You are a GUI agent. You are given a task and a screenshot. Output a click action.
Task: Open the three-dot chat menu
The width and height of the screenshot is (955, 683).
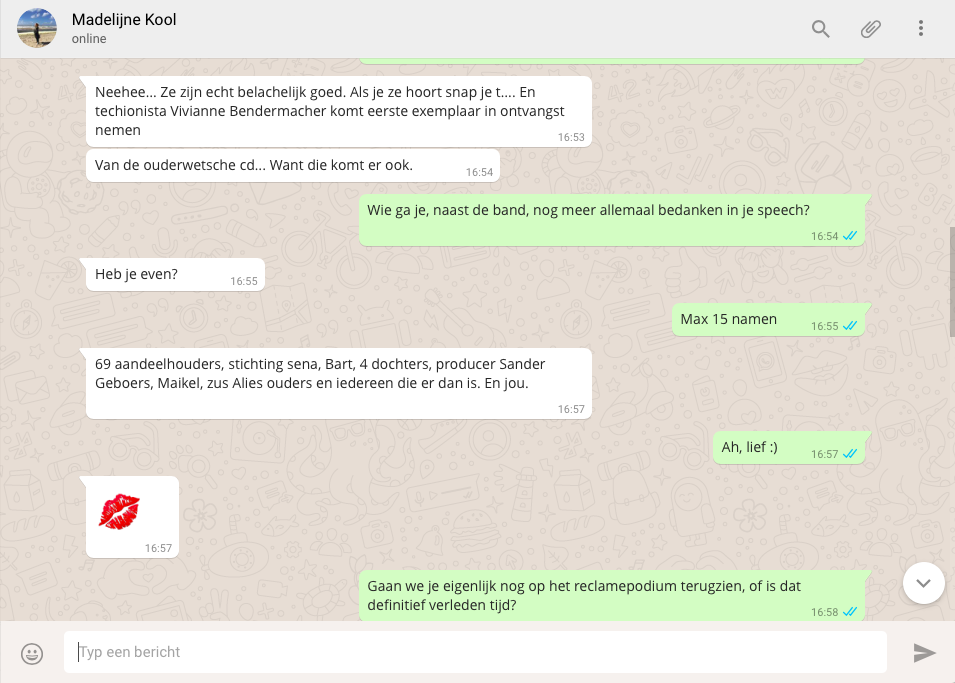click(x=920, y=29)
